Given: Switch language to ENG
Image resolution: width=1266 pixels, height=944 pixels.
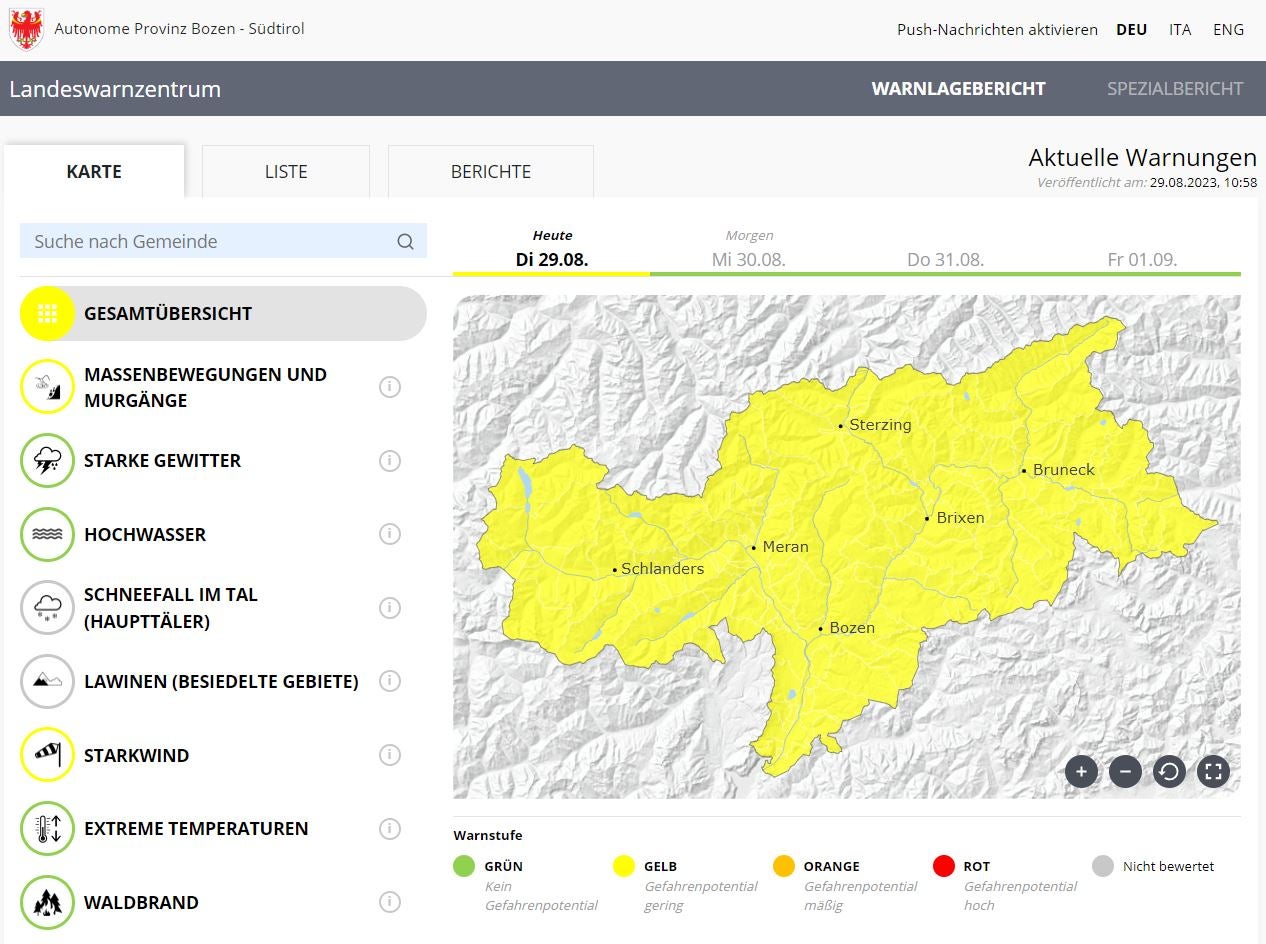Looking at the screenshot, I should click(1228, 30).
